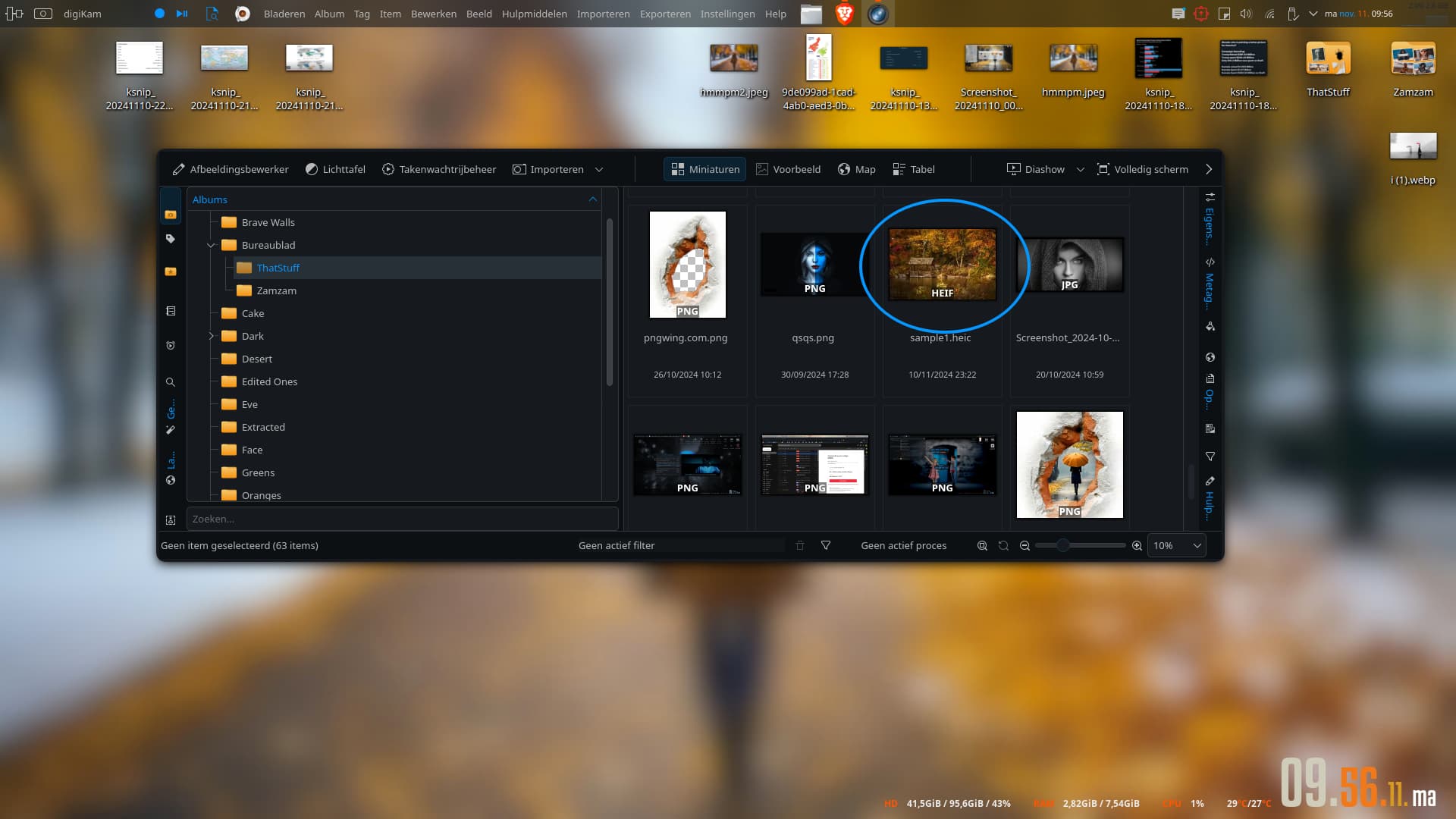Open the Tags sidebar tab icon
The image size is (1456, 819).
click(x=171, y=239)
